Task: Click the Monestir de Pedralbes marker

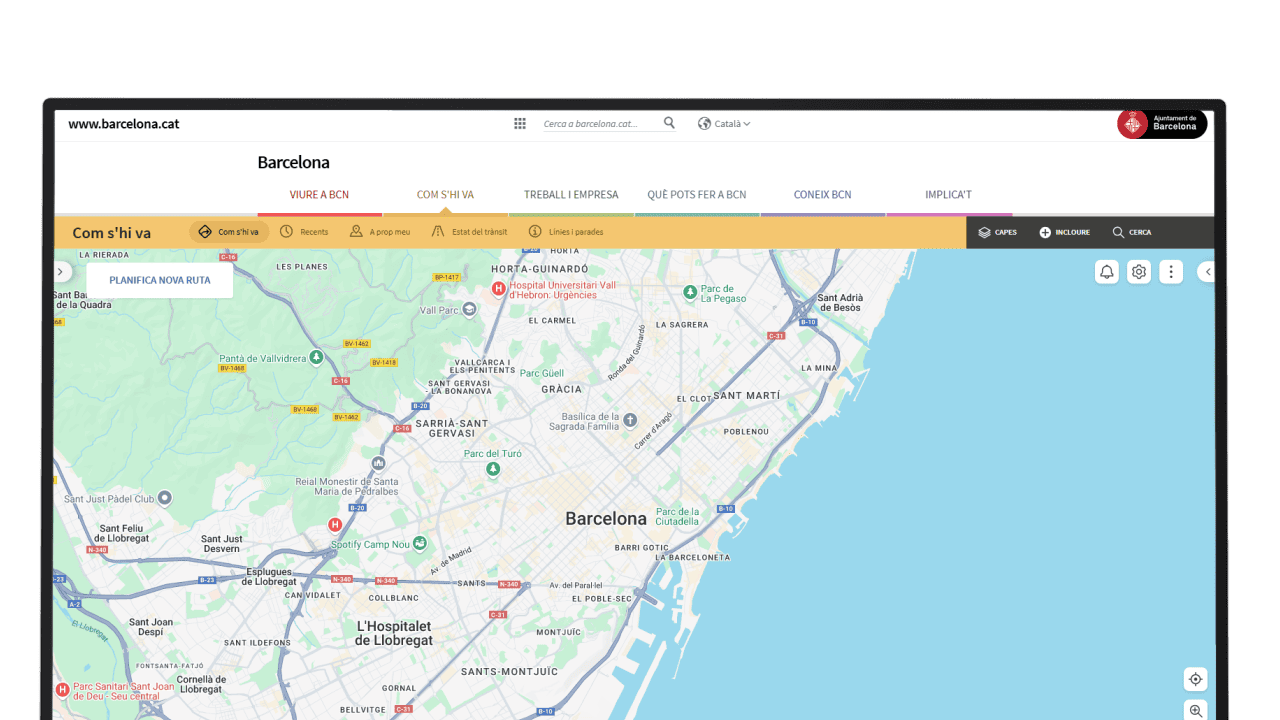Action: [x=378, y=463]
